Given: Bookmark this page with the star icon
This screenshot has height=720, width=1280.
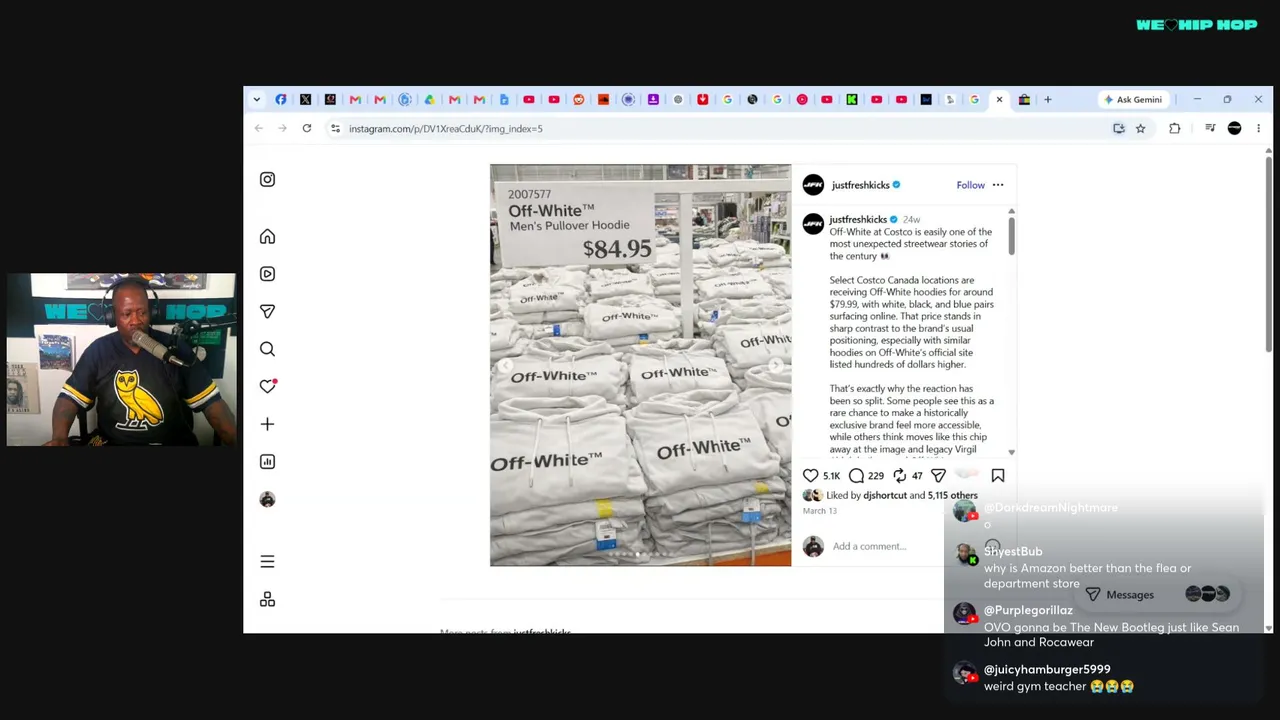Looking at the screenshot, I should pyautogui.click(x=1140, y=128).
